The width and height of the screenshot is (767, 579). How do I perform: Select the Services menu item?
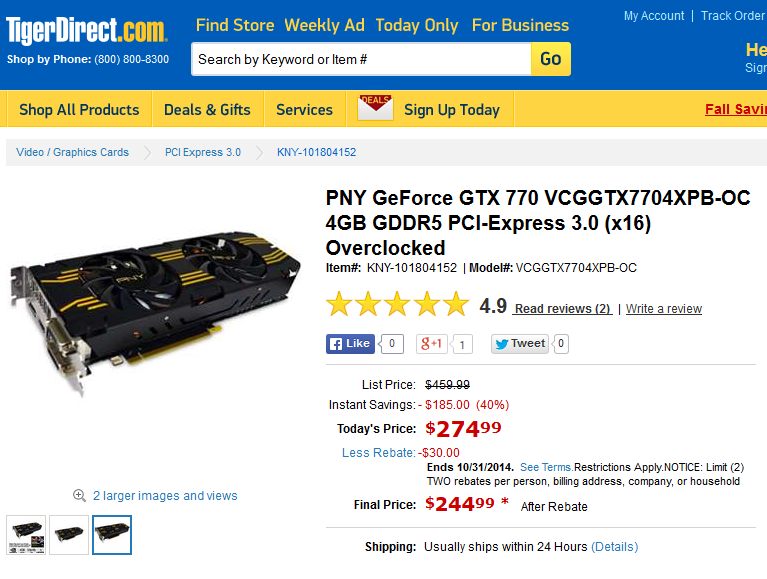304,110
